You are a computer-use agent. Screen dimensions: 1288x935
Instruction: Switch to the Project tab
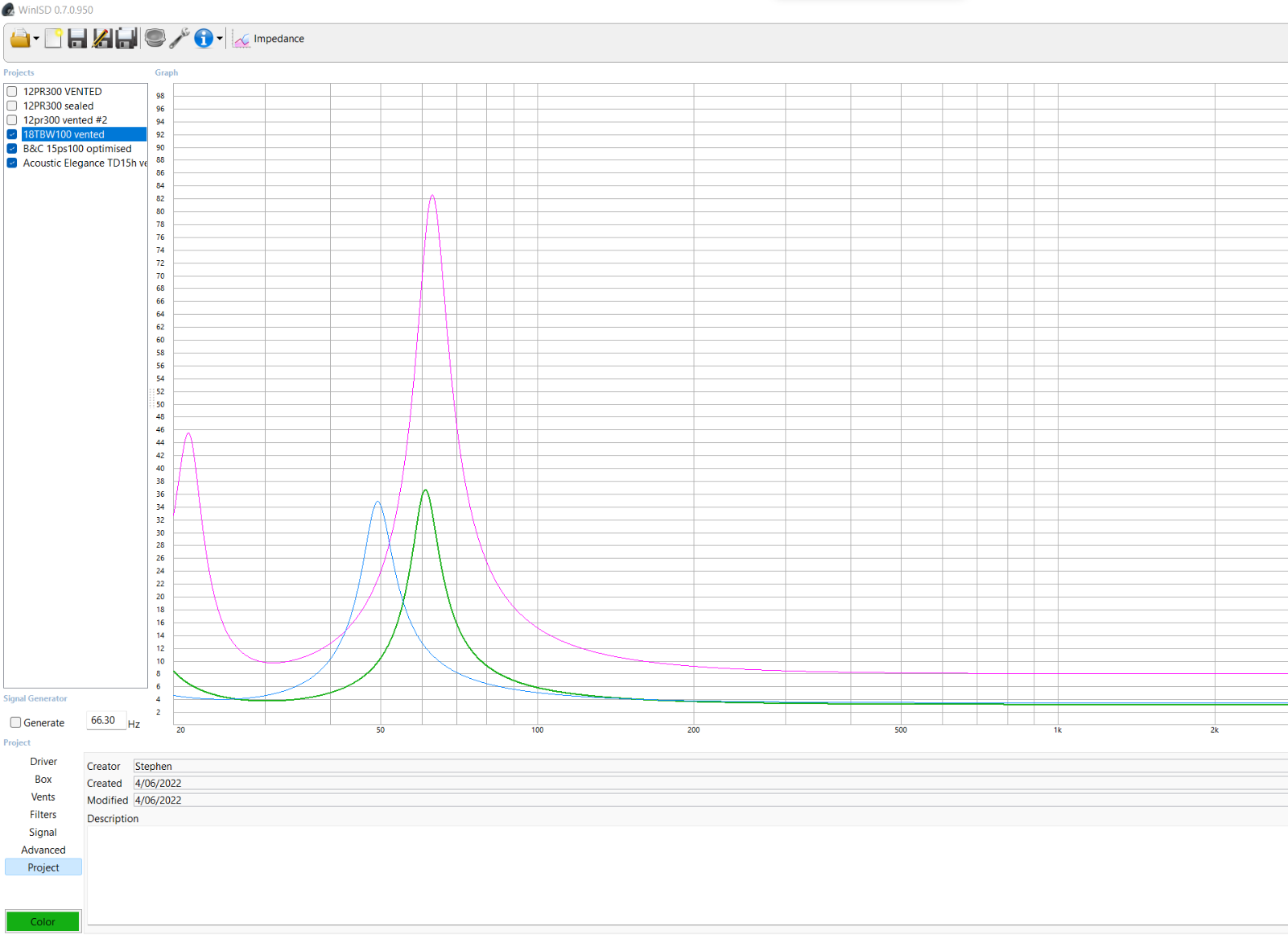[43, 867]
